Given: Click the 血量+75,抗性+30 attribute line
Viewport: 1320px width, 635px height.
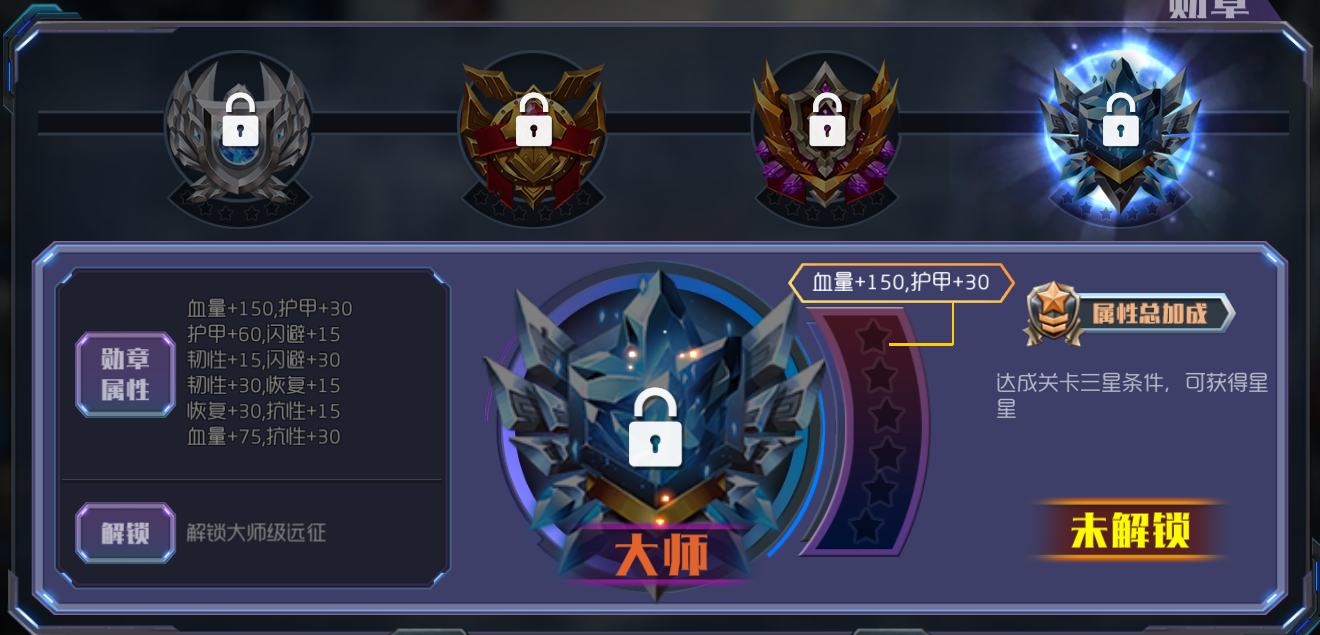Looking at the screenshot, I should click(x=264, y=437).
